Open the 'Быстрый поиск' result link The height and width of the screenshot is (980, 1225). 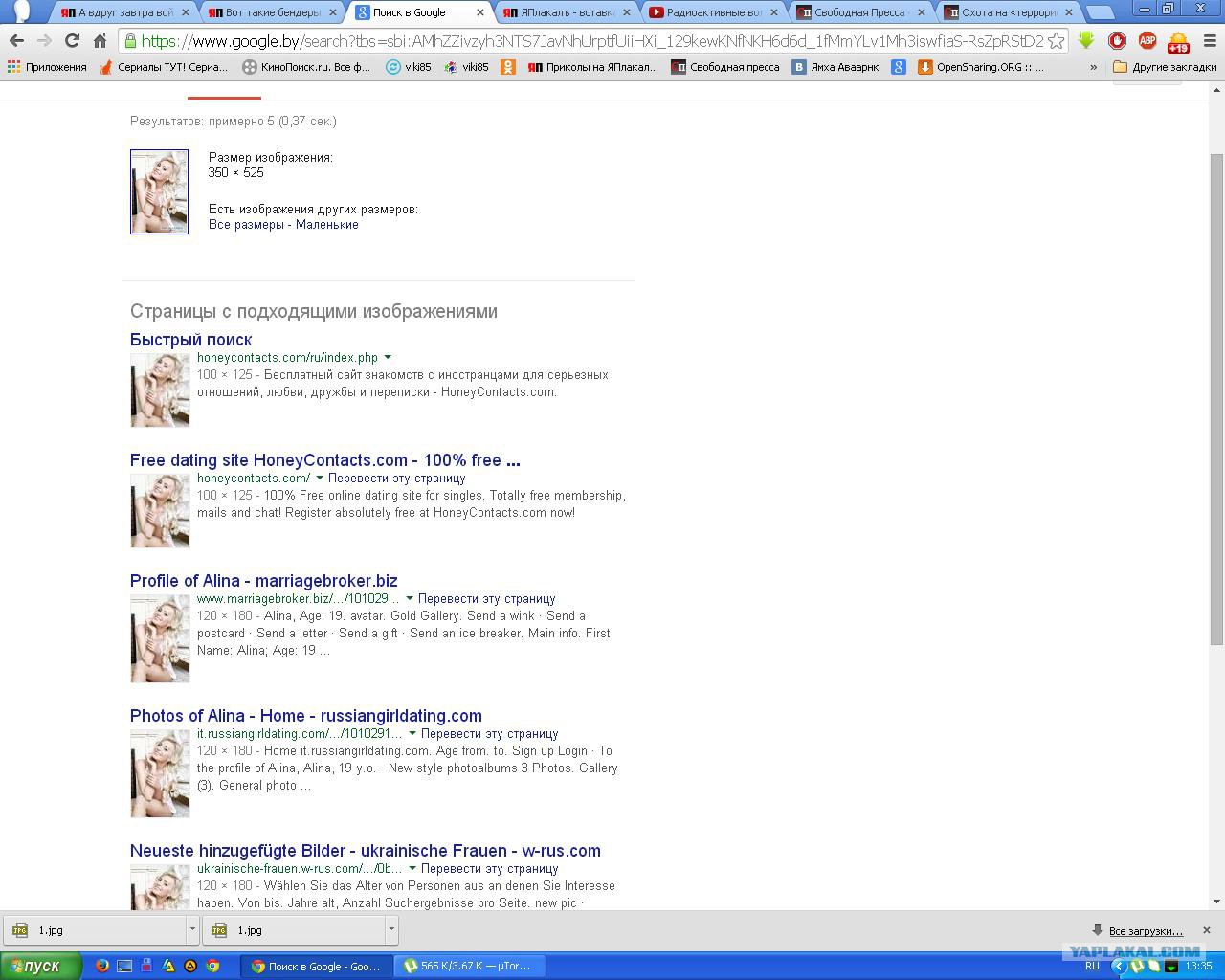pyautogui.click(x=191, y=340)
